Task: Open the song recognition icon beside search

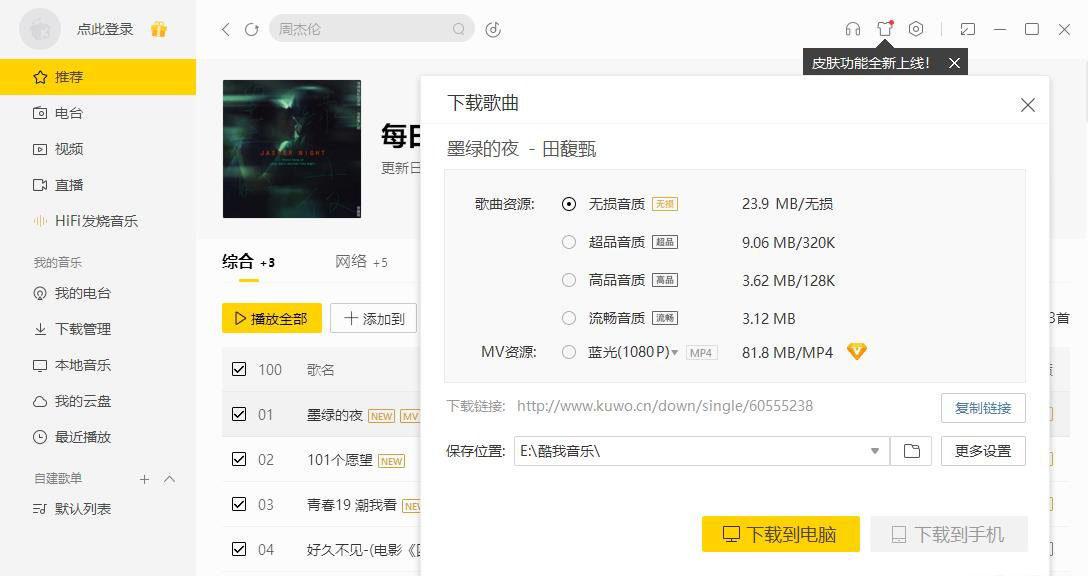Action: (x=493, y=29)
